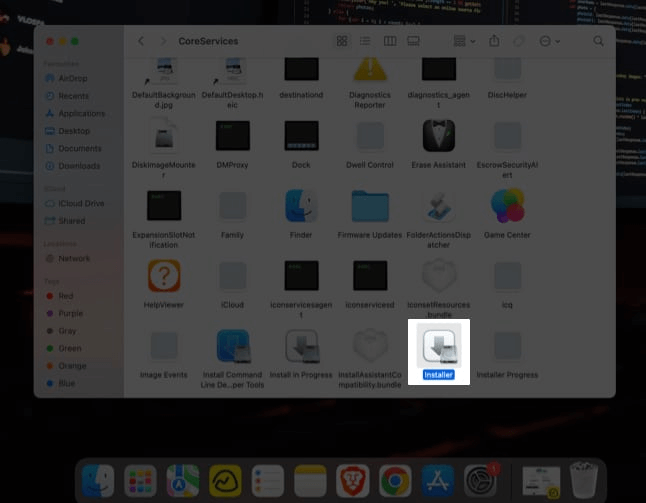Switch to list view
The width and height of the screenshot is (646, 503).
(x=365, y=41)
